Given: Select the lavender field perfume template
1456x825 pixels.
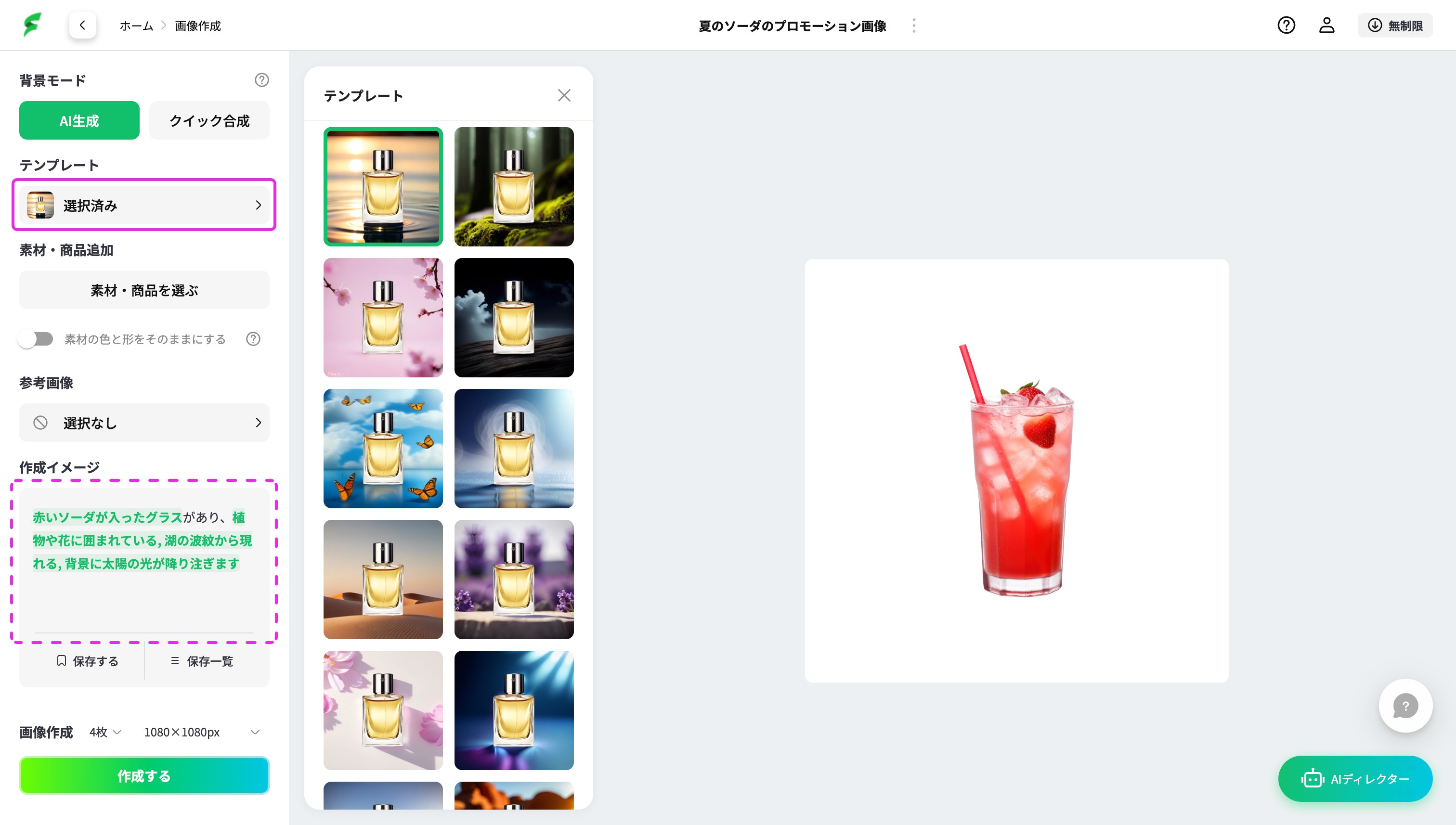Looking at the screenshot, I should (513, 579).
